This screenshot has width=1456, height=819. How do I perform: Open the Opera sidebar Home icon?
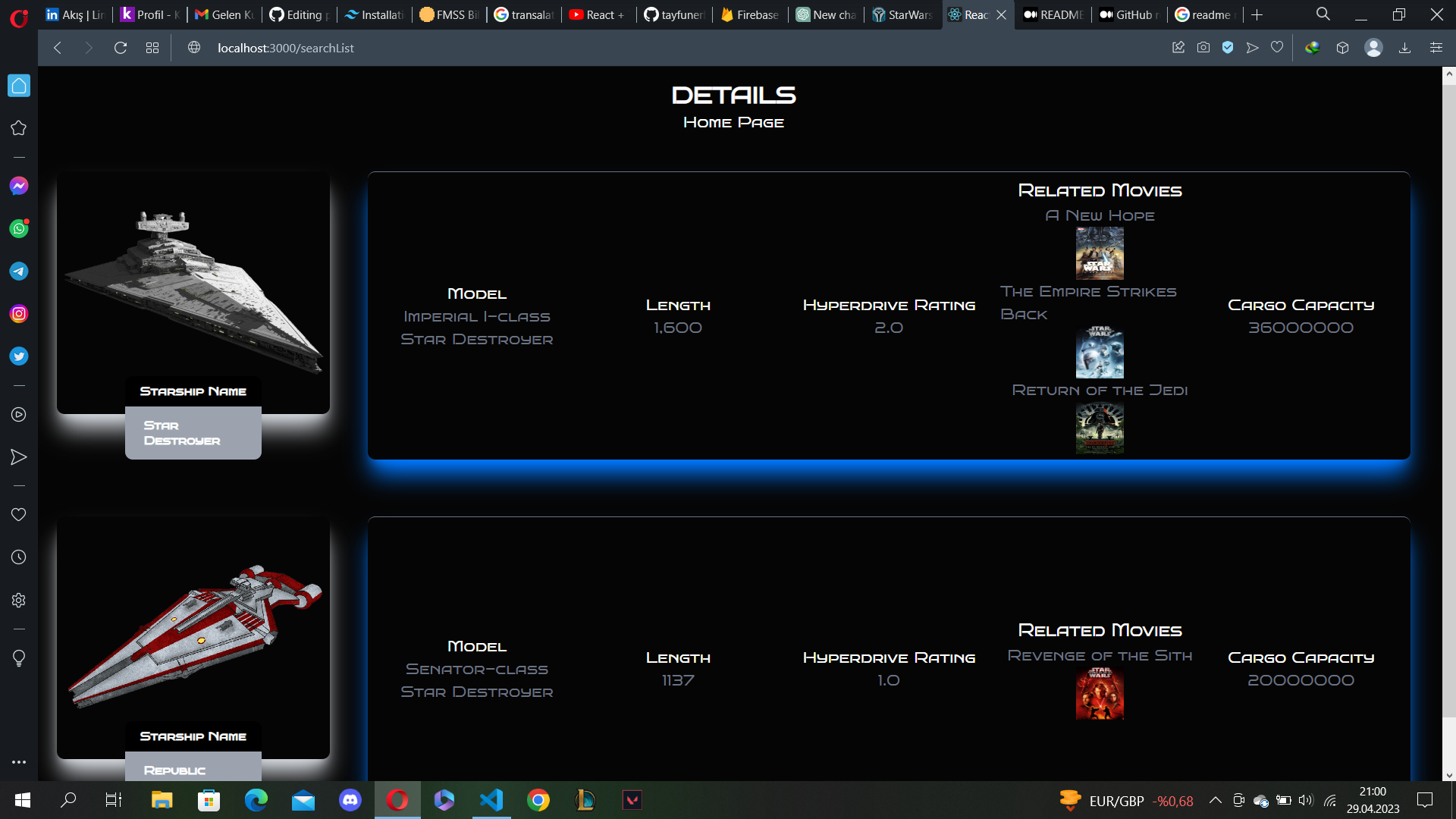click(19, 86)
